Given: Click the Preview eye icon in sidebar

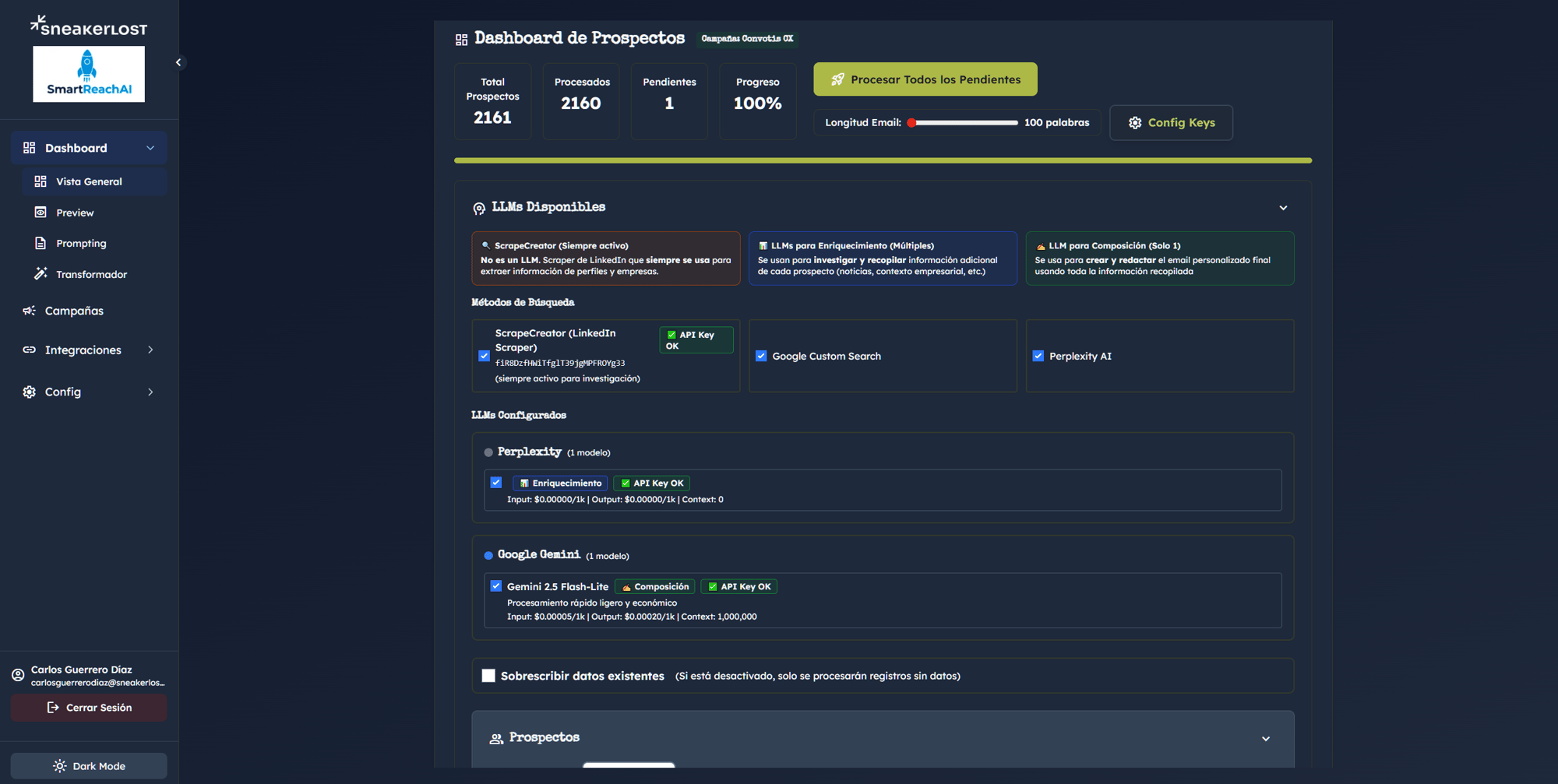Looking at the screenshot, I should click(41, 213).
